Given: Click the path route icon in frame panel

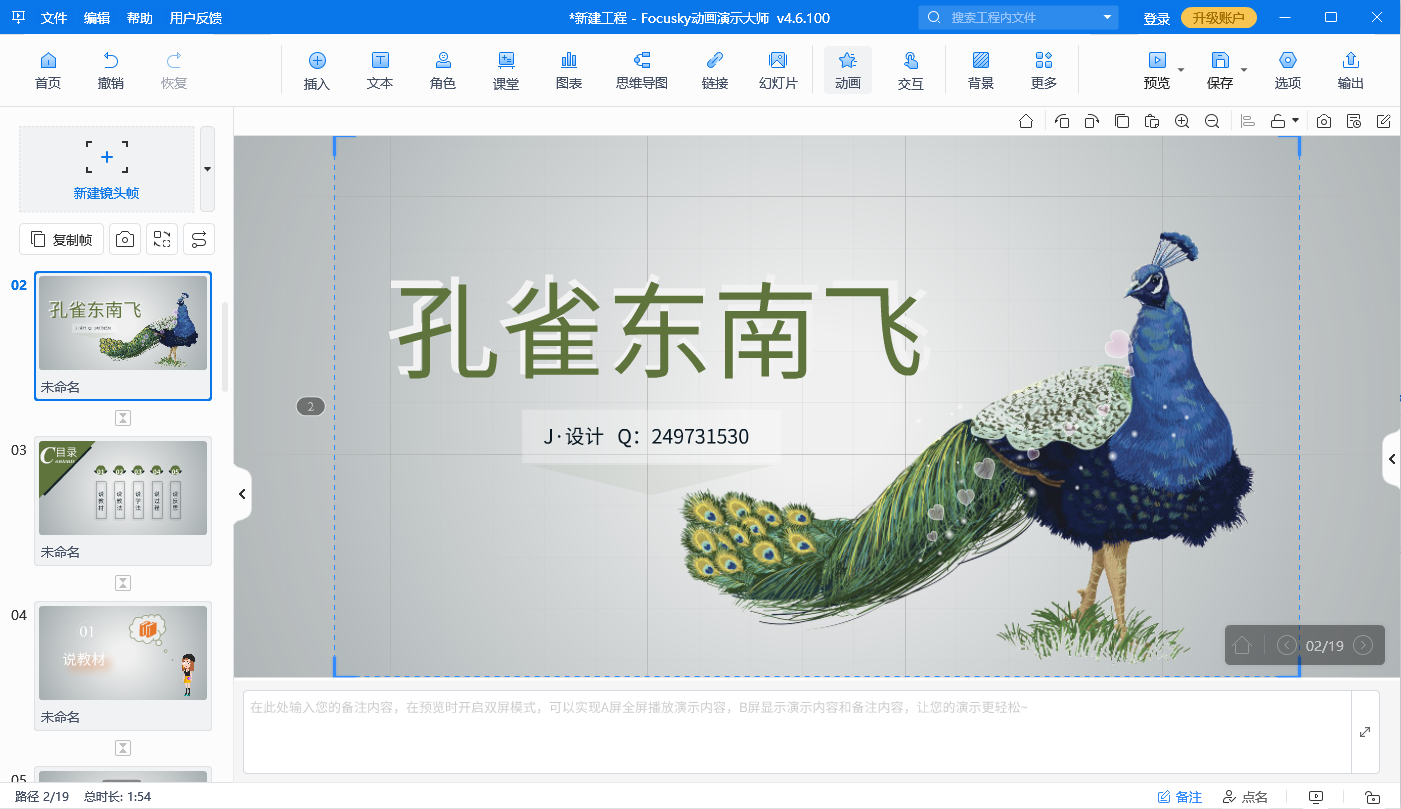Looking at the screenshot, I should coord(199,239).
